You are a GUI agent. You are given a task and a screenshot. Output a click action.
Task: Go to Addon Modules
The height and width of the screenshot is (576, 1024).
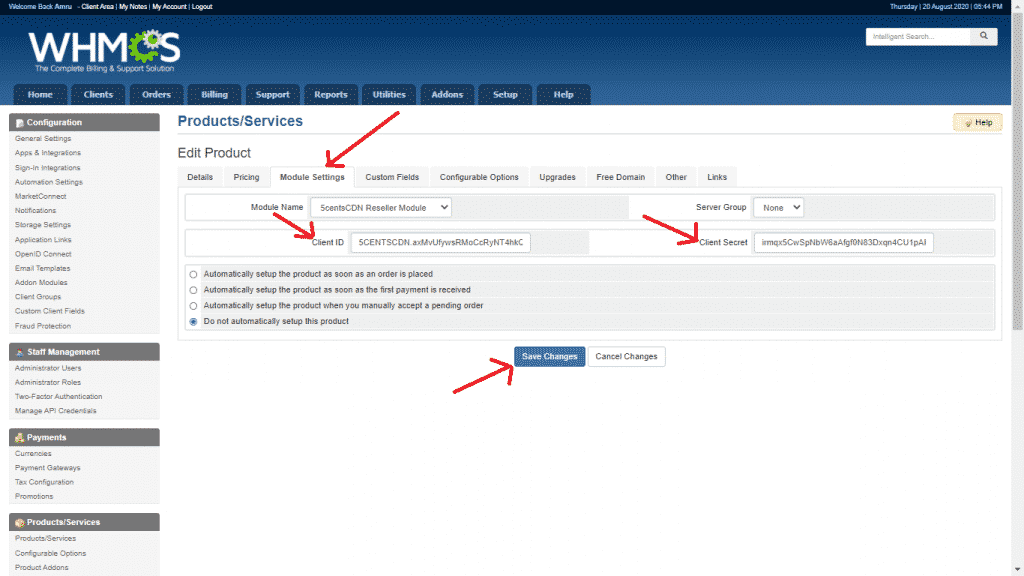coord(41,283)
